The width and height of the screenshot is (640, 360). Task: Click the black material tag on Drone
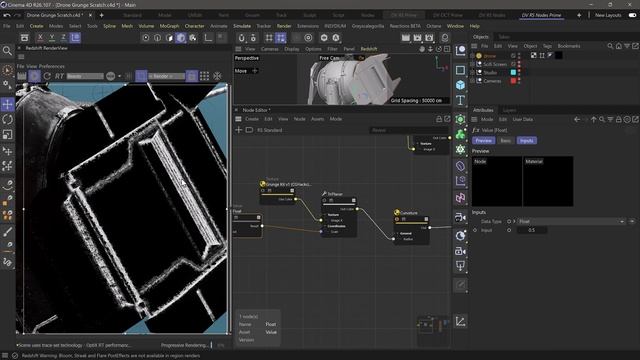click(x=558, y=55)
